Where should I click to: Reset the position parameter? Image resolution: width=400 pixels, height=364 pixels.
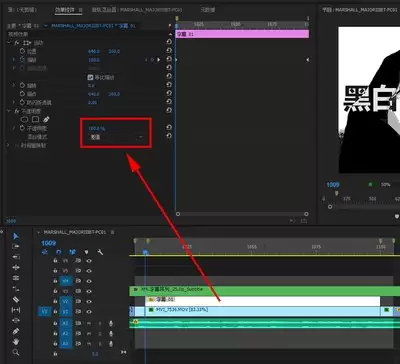(169, 50)
